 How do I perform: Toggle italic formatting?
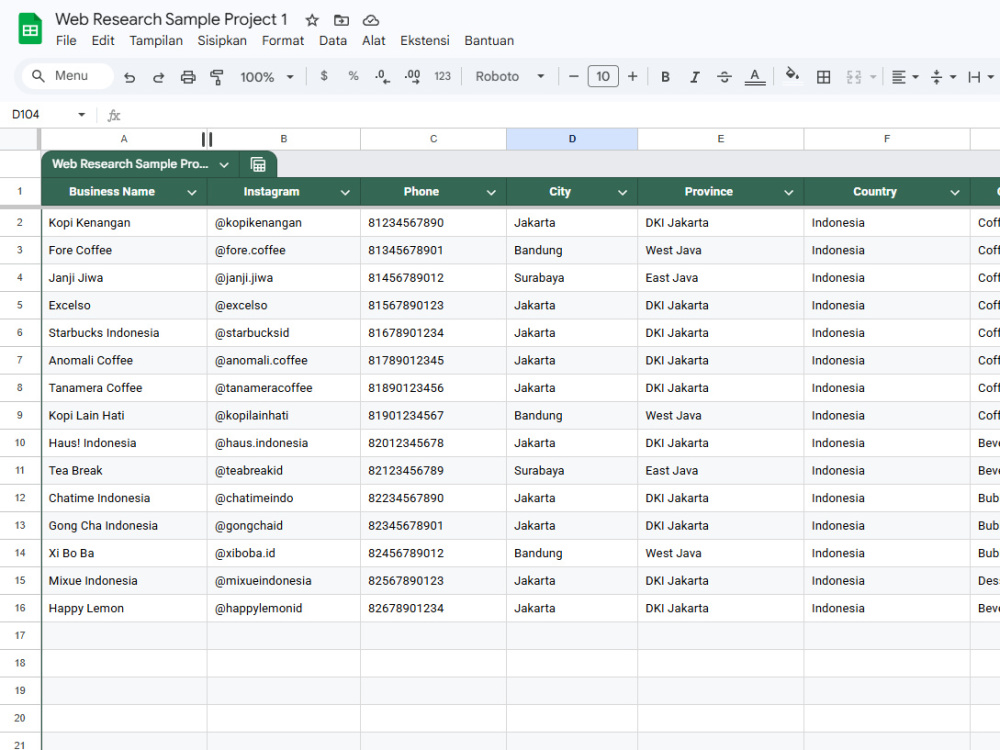point(695,77)
